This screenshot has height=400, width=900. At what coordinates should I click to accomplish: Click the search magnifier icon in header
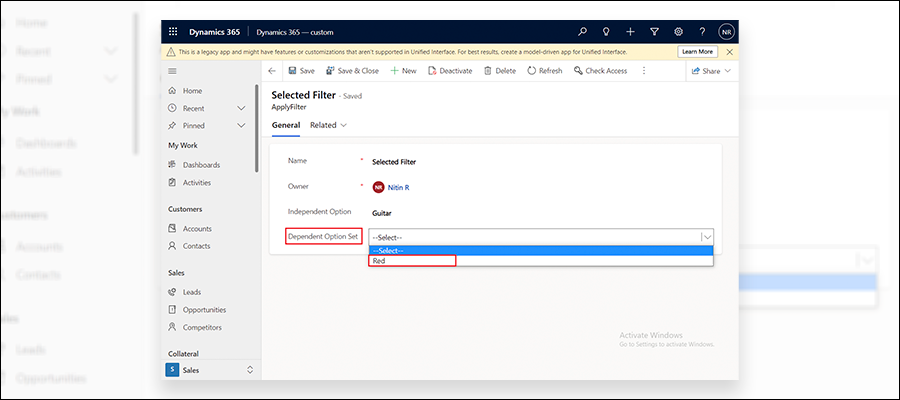582,32
